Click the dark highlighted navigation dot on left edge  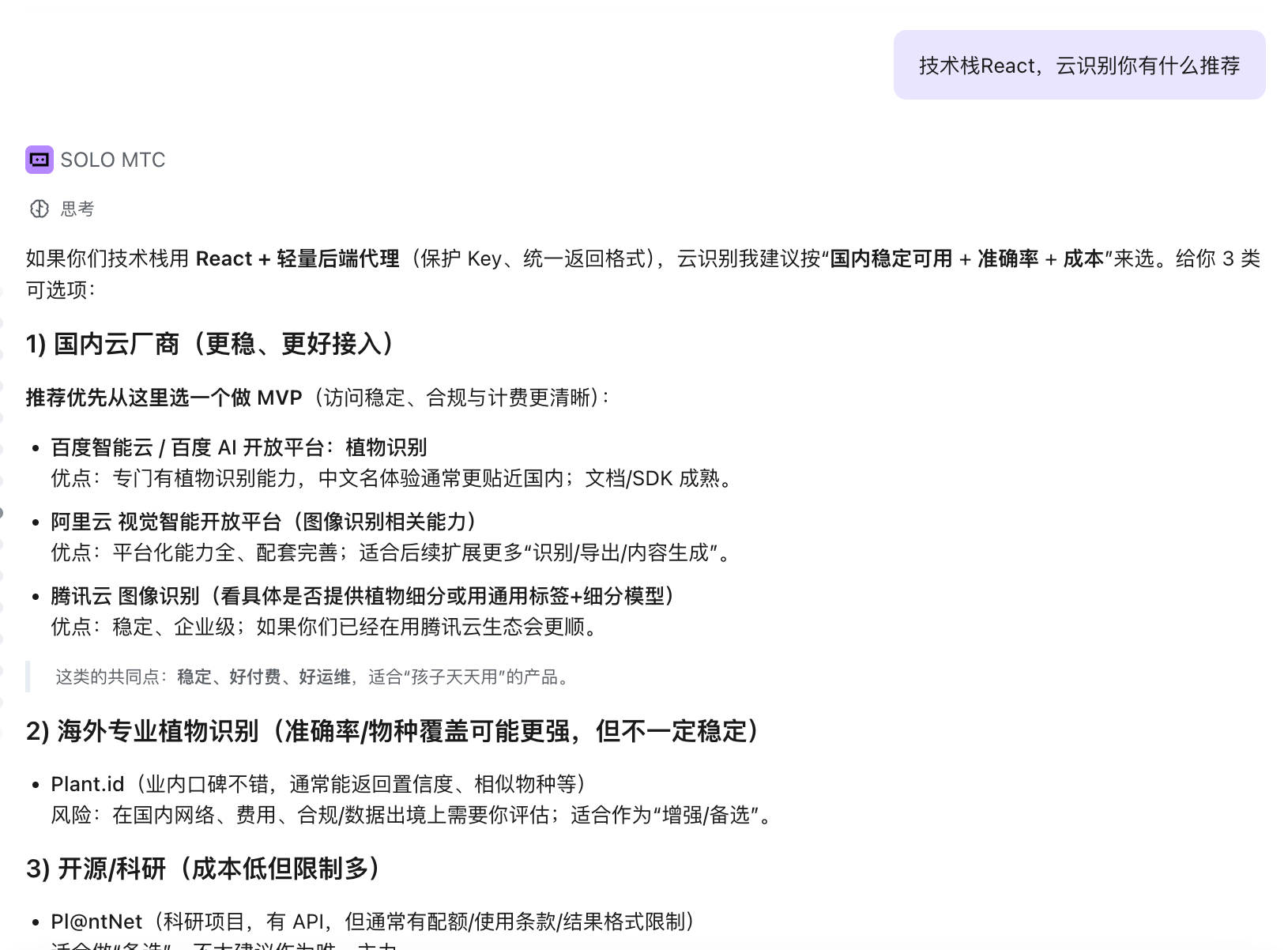pyautogui.click(x=2, y=514)
